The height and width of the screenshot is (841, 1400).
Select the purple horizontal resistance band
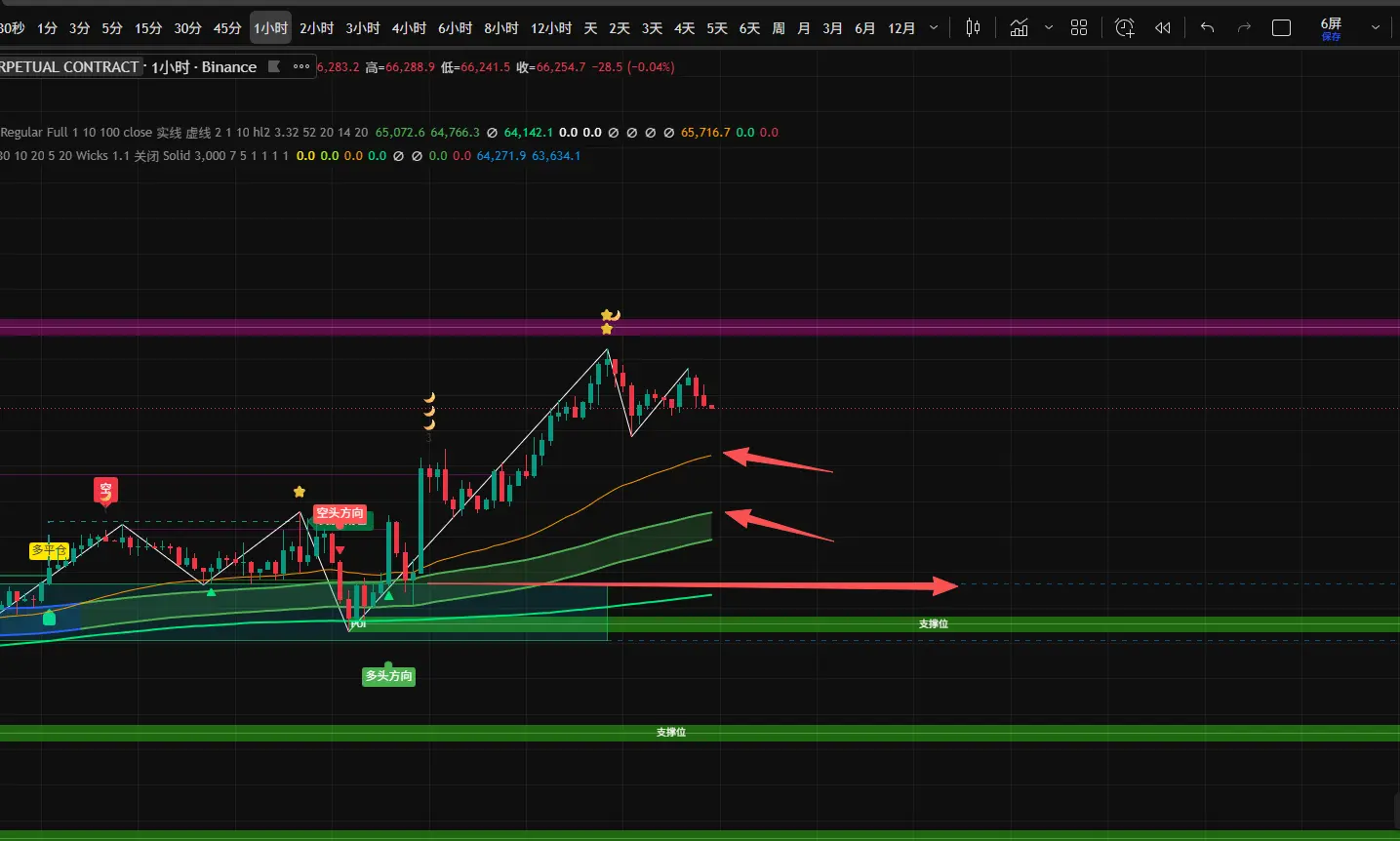tap(700, 328)
